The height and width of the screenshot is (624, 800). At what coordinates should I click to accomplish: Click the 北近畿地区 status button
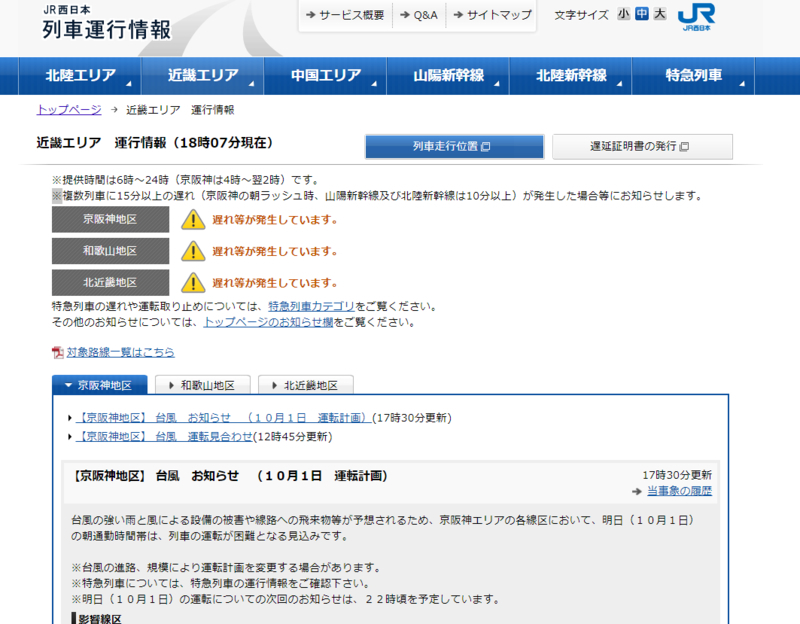pyautogui.click(x=110, y=283)
